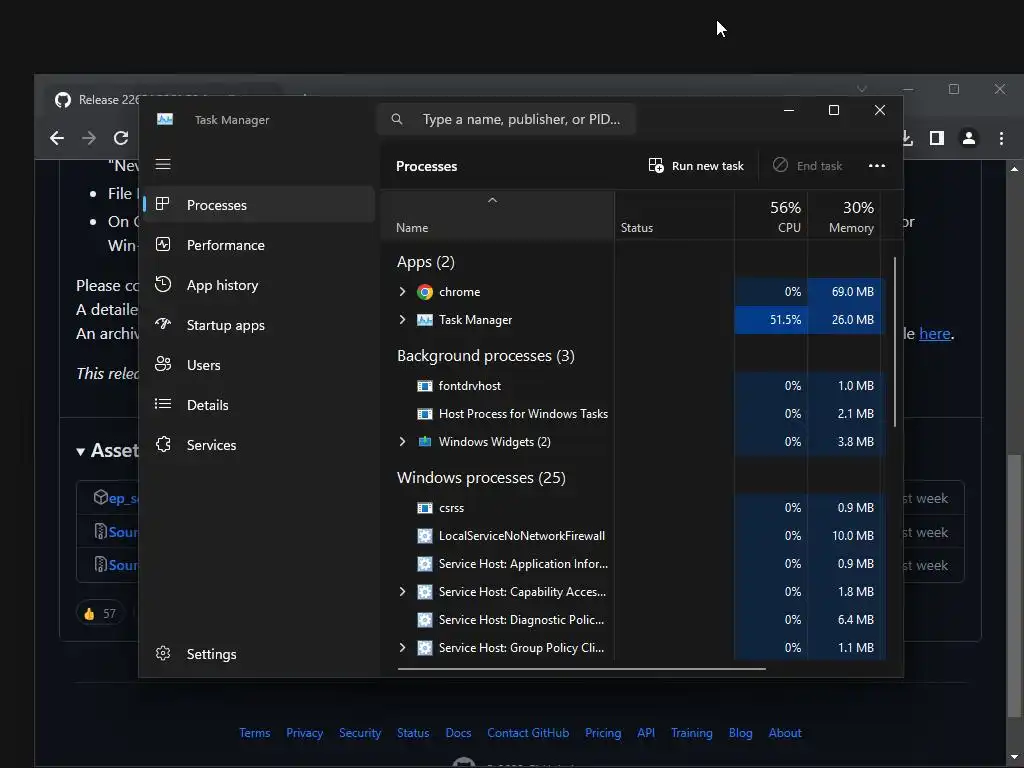Click the vertical scrollbar in the process list
Image resolution: width=1024 pixels, height=768 pixels.
coord(895,342)
